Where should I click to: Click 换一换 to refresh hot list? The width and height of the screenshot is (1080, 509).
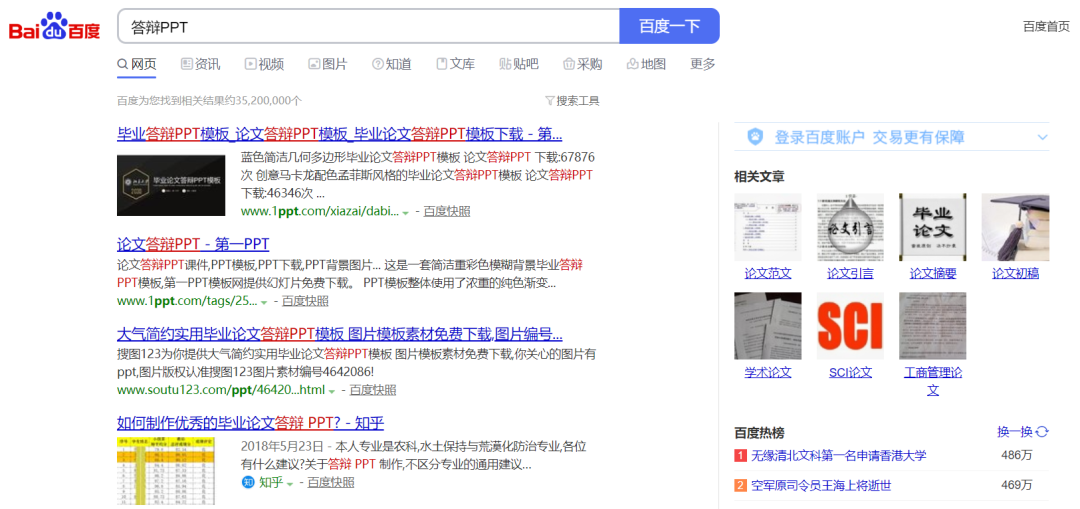tap(1015, 432)
